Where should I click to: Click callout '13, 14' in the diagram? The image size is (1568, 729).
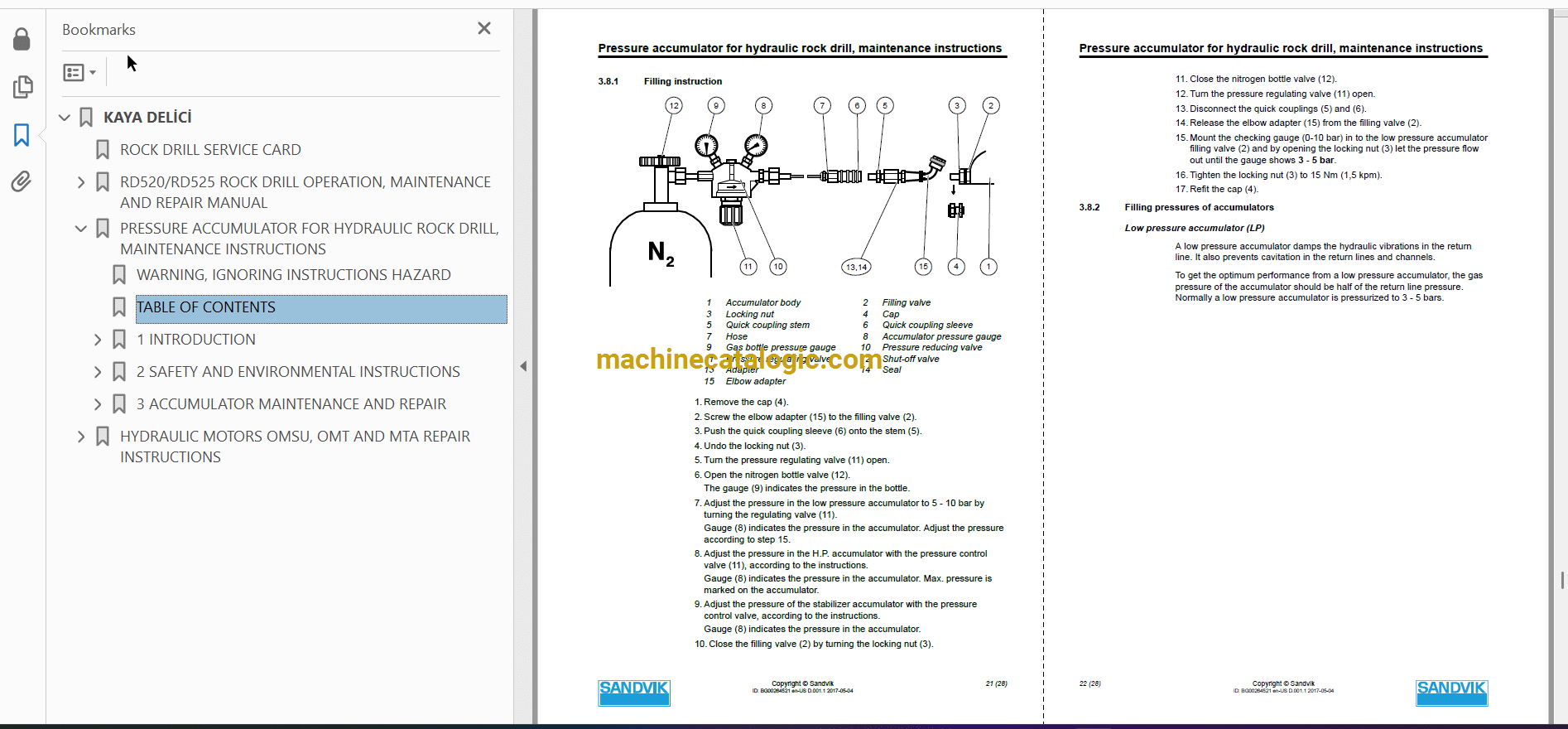pyautogui.click(x=856, y=267)
